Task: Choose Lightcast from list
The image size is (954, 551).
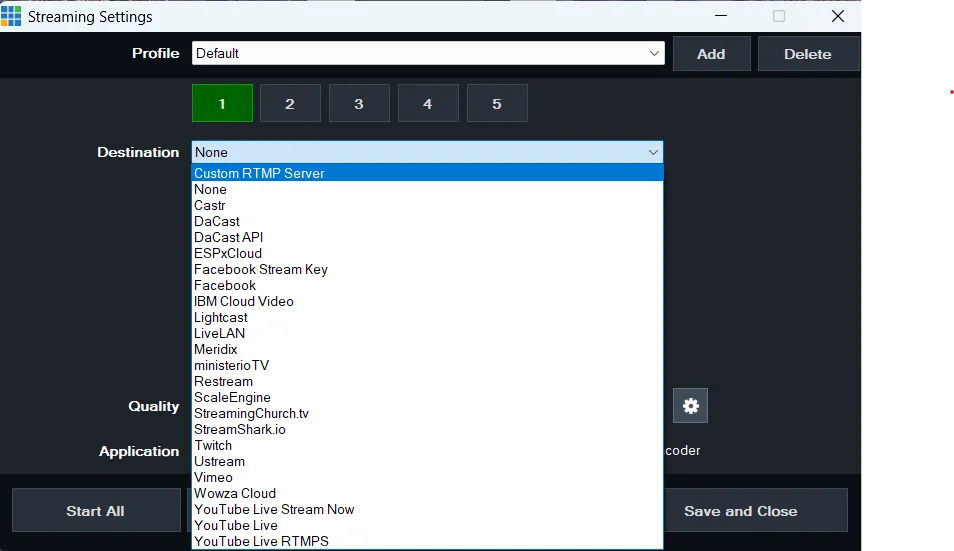Action: 427,317
